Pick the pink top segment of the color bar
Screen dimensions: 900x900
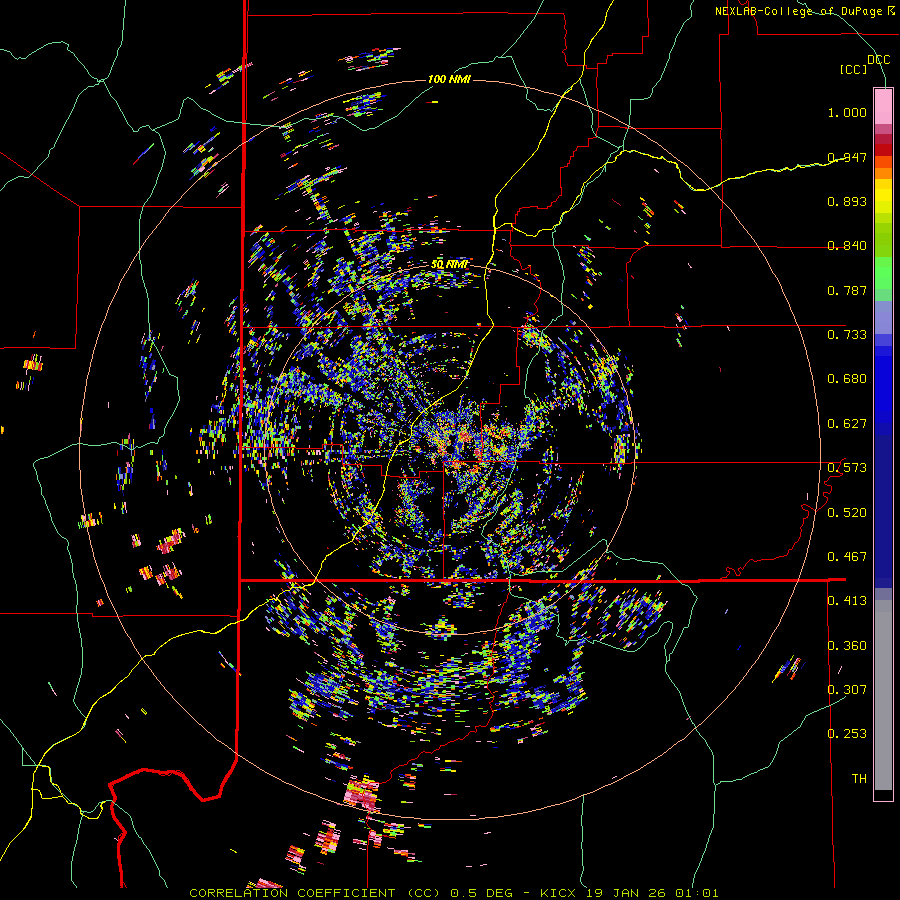pos(883,107)
